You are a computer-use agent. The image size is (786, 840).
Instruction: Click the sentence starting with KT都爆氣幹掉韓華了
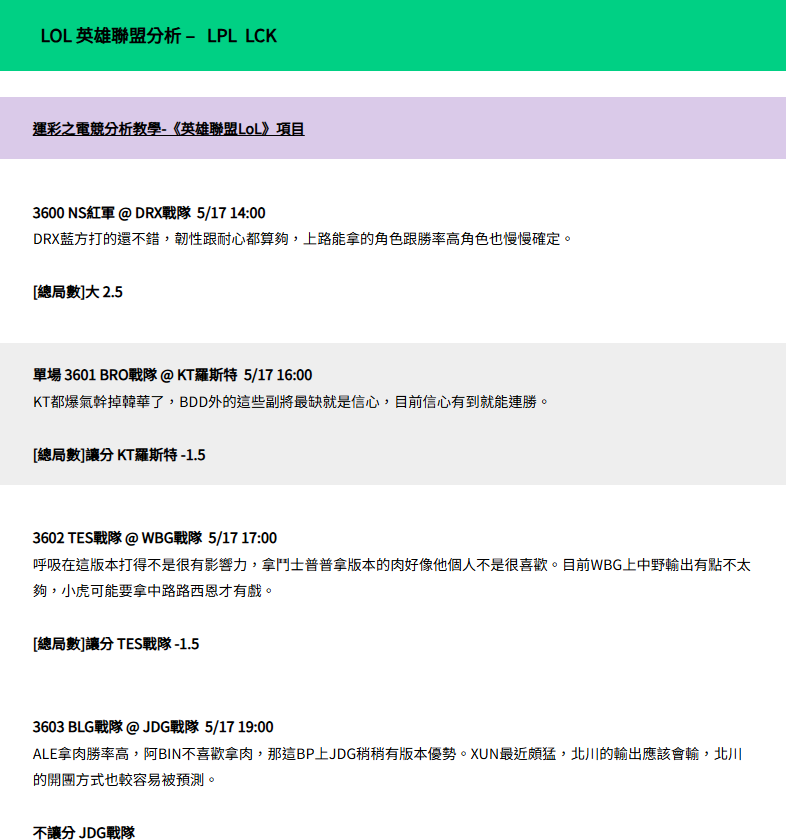[x=290, y=402]
